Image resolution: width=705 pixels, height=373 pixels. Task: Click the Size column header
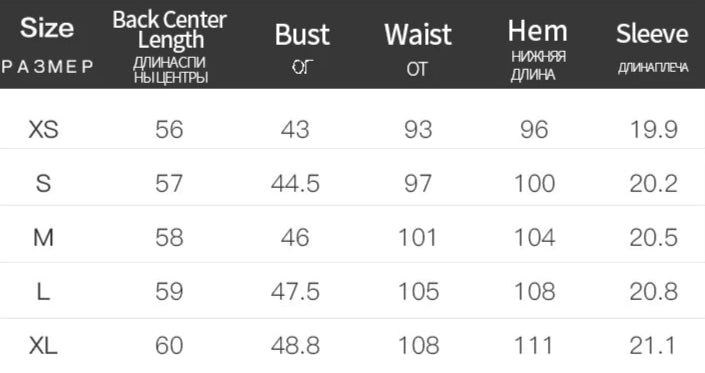tap(47, 28)
